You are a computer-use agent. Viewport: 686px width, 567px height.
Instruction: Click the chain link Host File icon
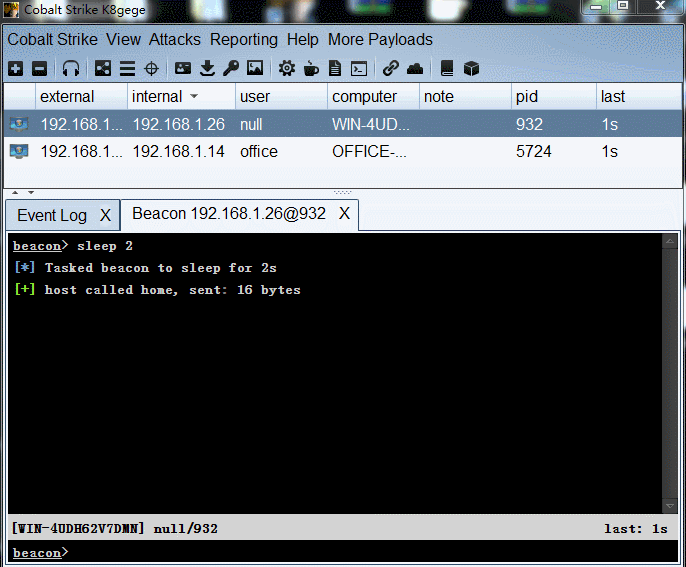(x=391, y=69)
